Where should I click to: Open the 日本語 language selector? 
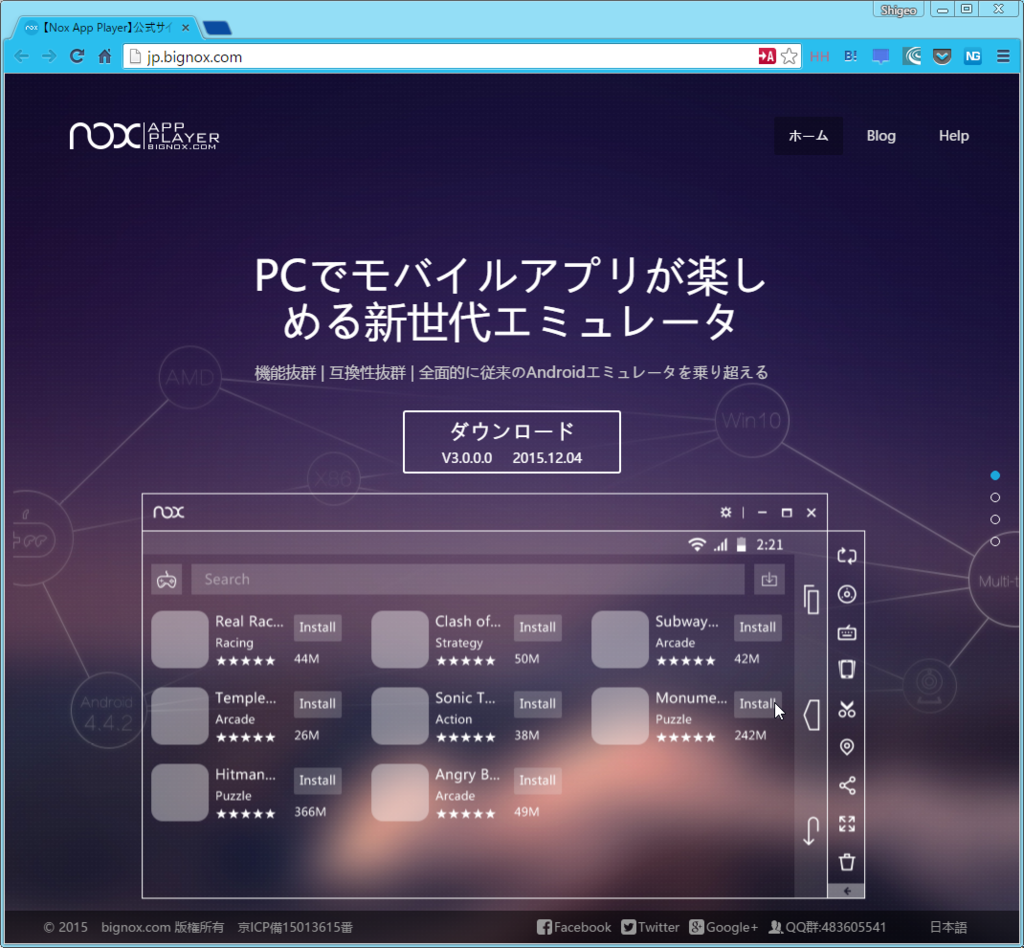[948, 927]
